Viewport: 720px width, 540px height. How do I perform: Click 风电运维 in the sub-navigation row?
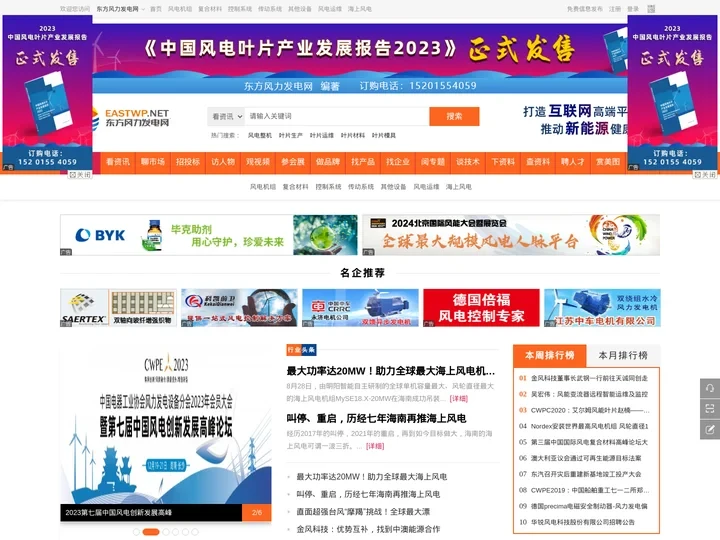[426, 187]
